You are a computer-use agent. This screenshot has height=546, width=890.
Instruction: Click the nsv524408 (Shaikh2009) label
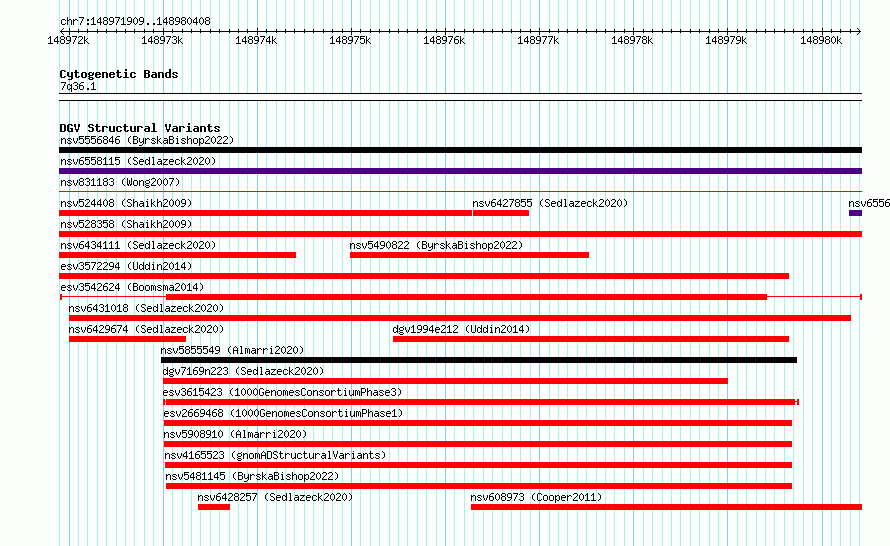(x=126, y=203)
